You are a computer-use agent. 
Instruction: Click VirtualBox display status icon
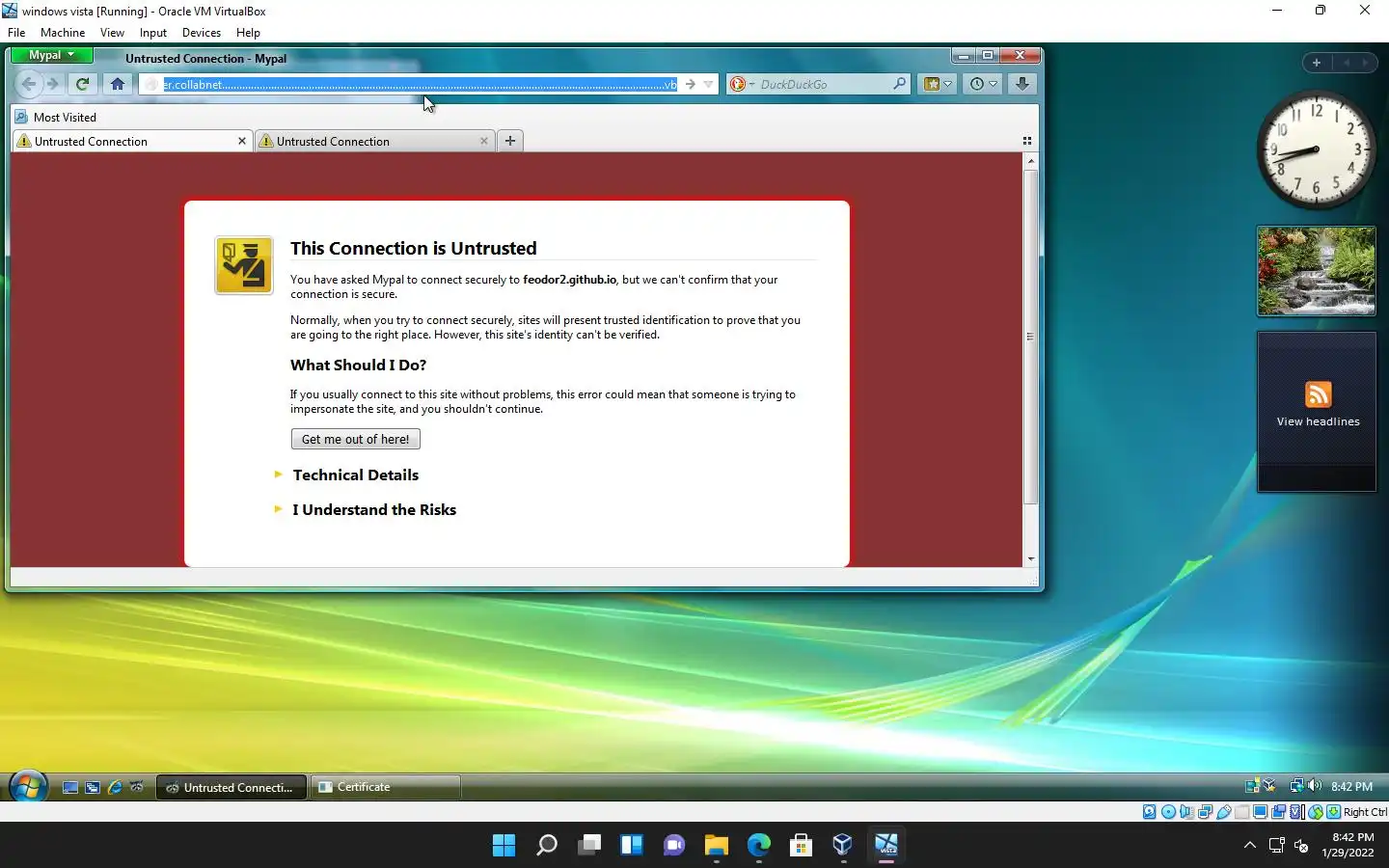pyautogui.click(x=1260, y=812)
